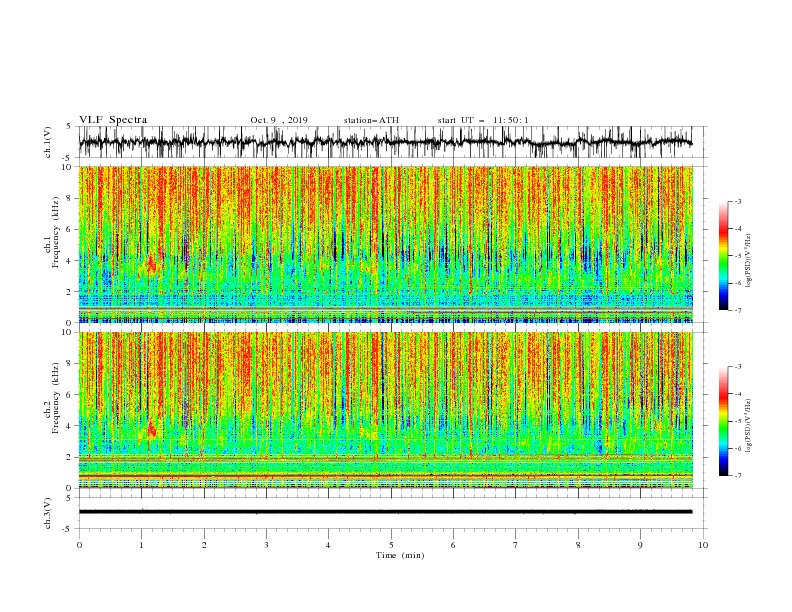This screenshot has width=792, height=612.
Task: Click the 'ch.3(V)' waveform axis label
Action: click(x=48, y=513)
